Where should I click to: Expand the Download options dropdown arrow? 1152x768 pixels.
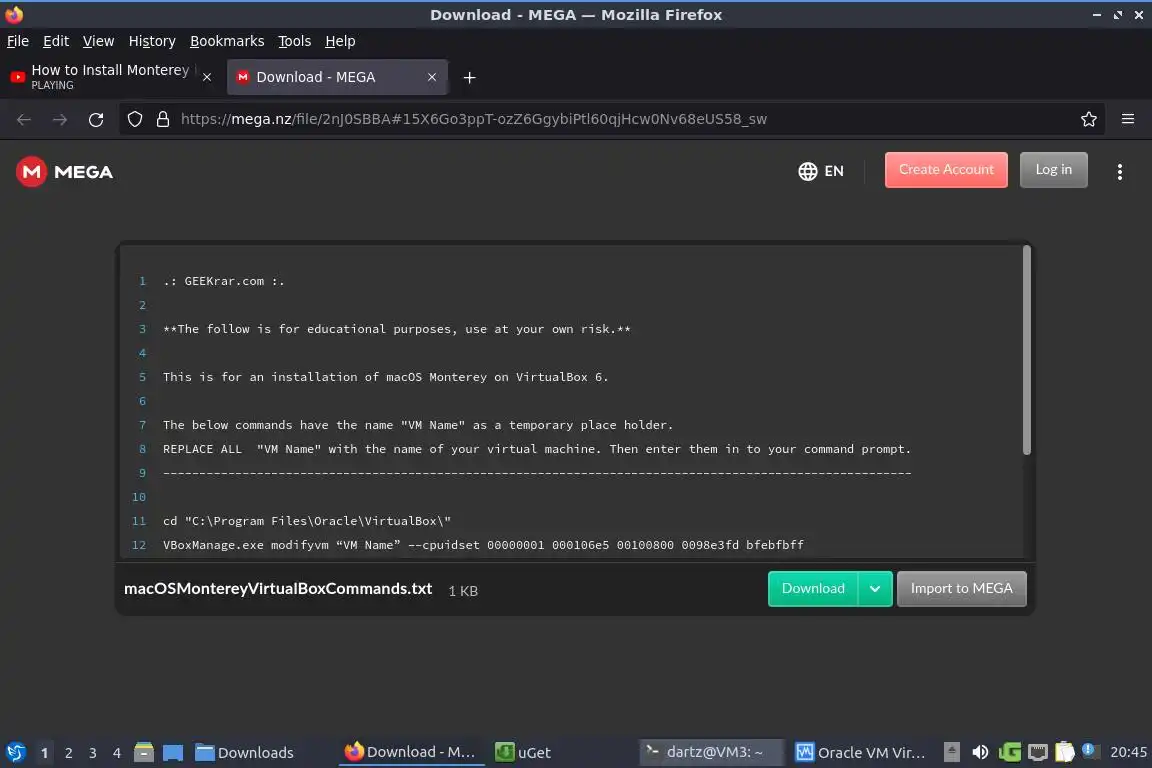click(875, 589)
